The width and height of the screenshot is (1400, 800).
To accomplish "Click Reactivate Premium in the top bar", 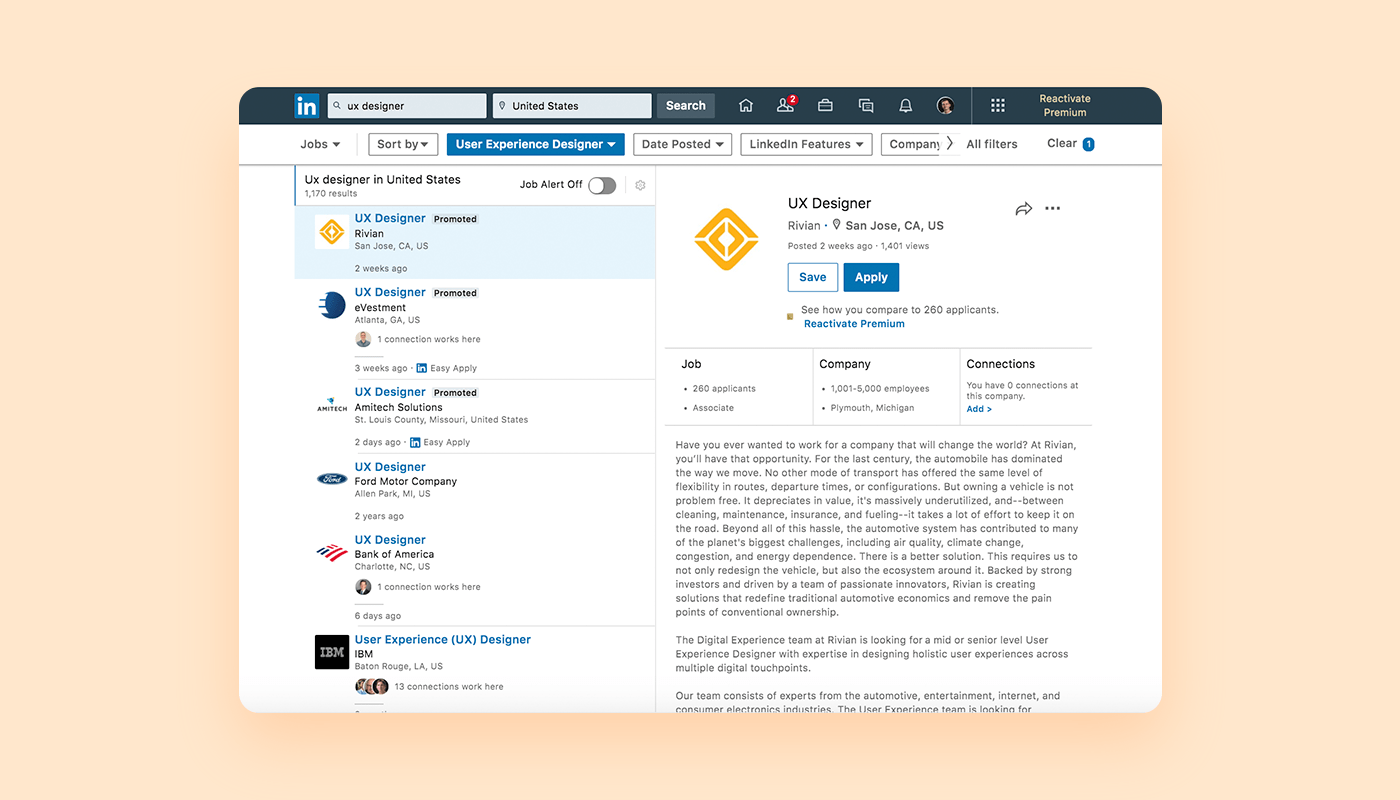I will [1064, 106].
